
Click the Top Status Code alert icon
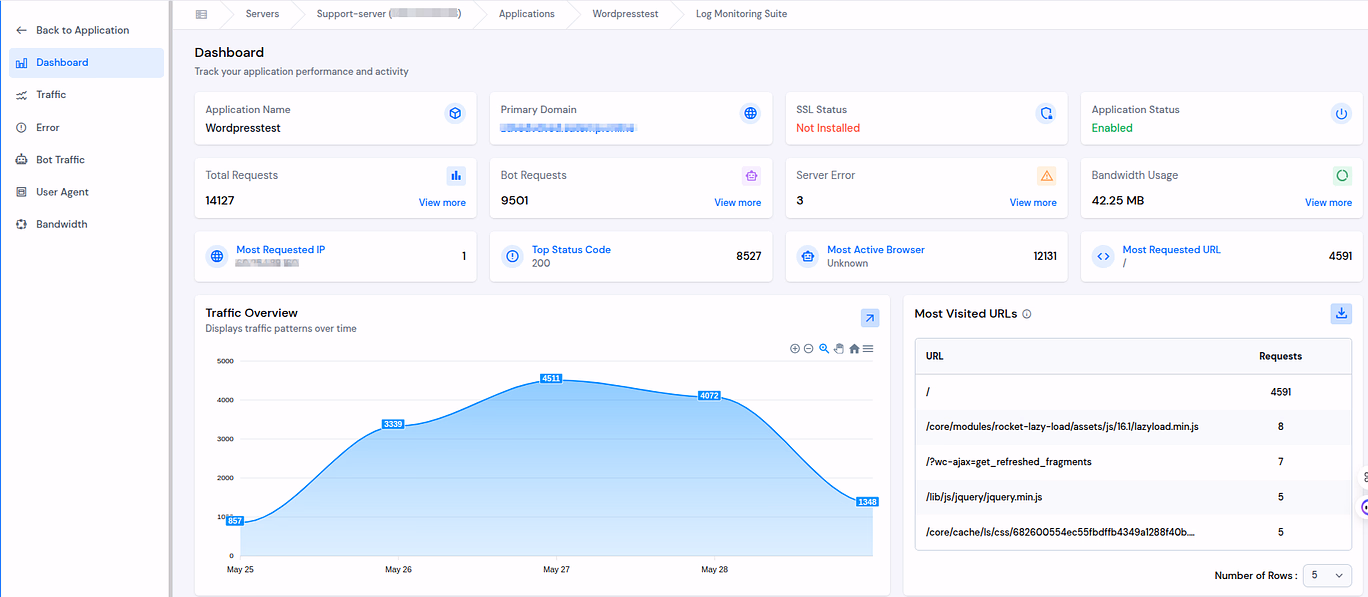(512, 256)
